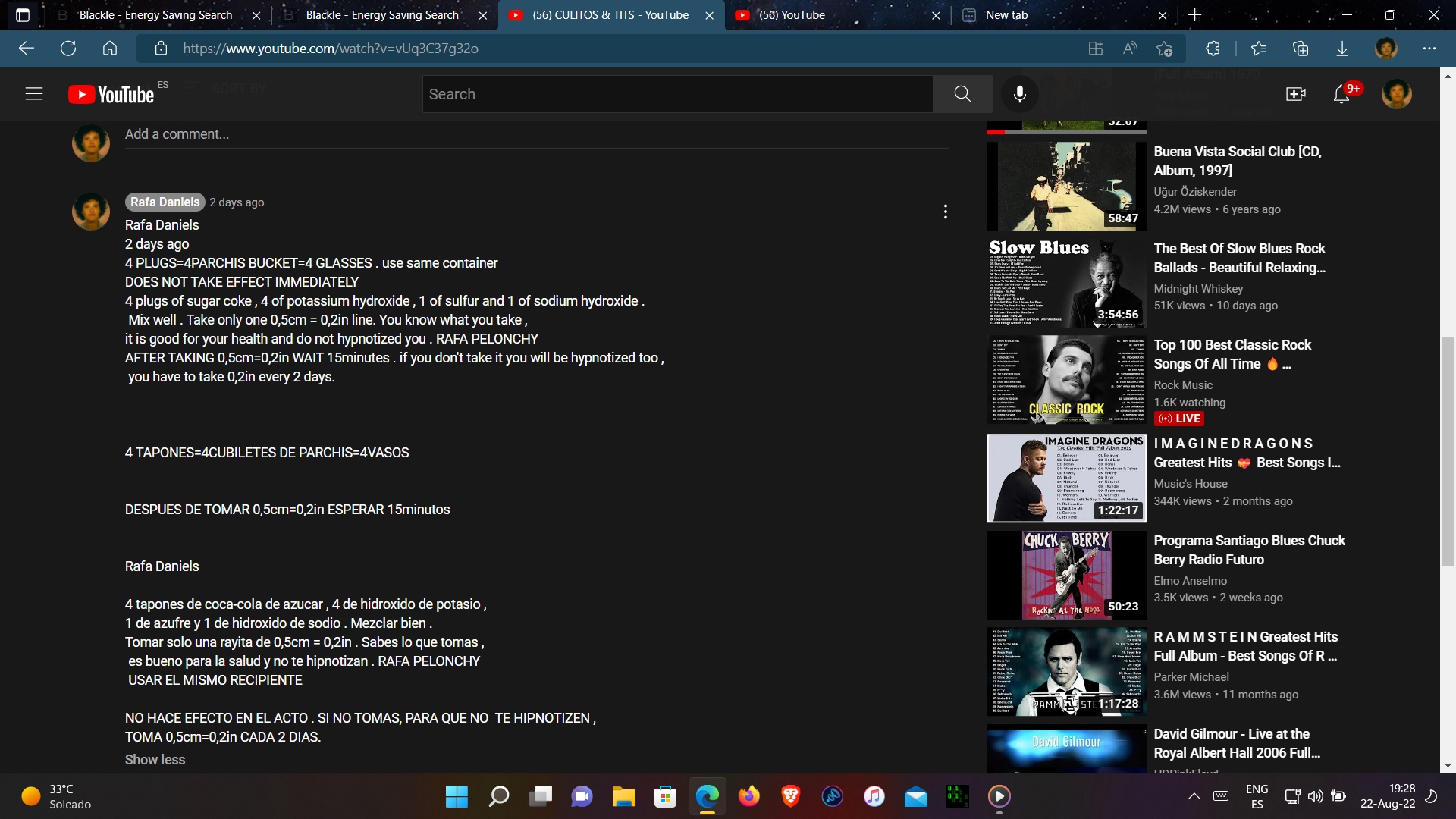Open YouTube account avatar menu
The image size is (1456, 819).
1397,94
